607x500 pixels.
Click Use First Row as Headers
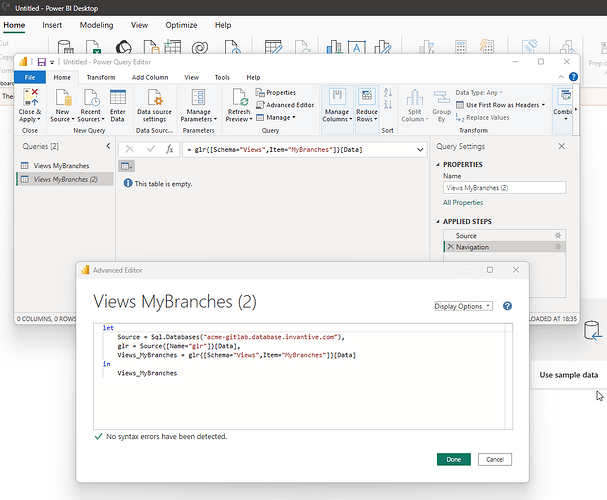500,105
